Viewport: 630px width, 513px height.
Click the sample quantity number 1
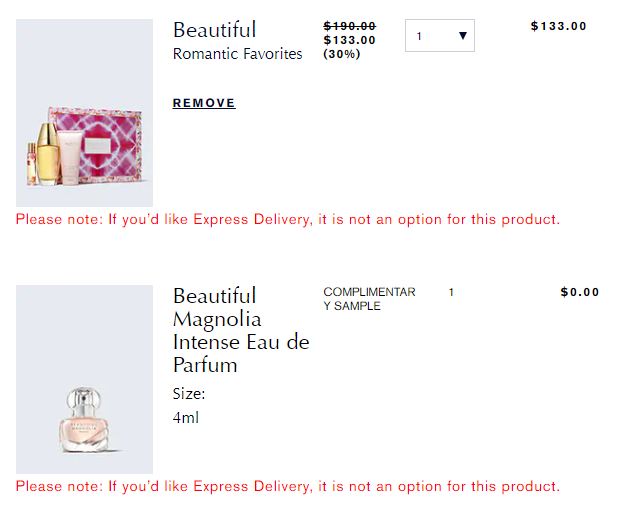pyautogui.click(x=451, y=292)
